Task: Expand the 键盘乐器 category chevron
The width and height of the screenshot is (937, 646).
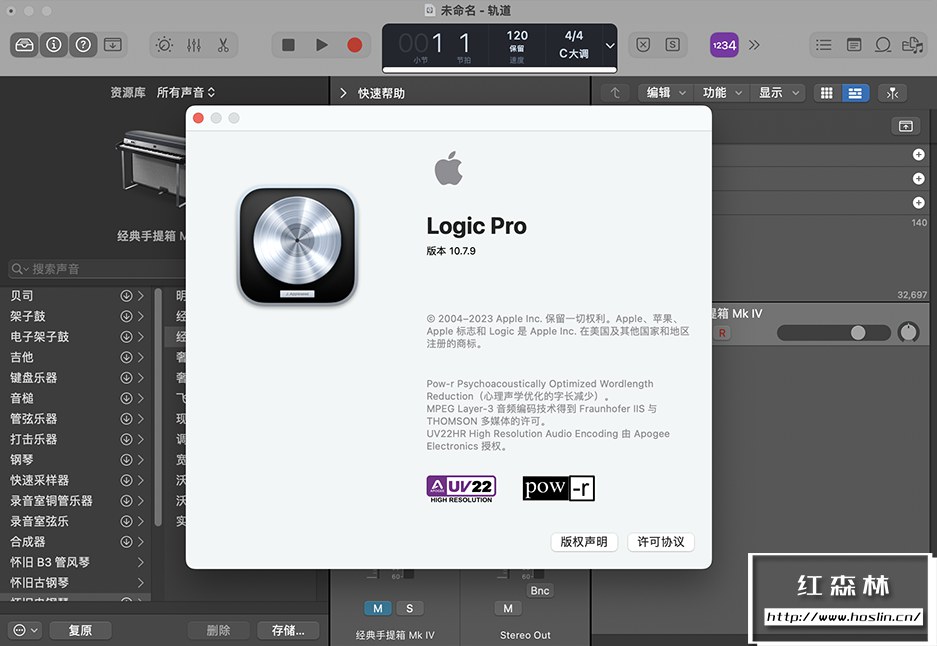Action: [x=141, y=378]
